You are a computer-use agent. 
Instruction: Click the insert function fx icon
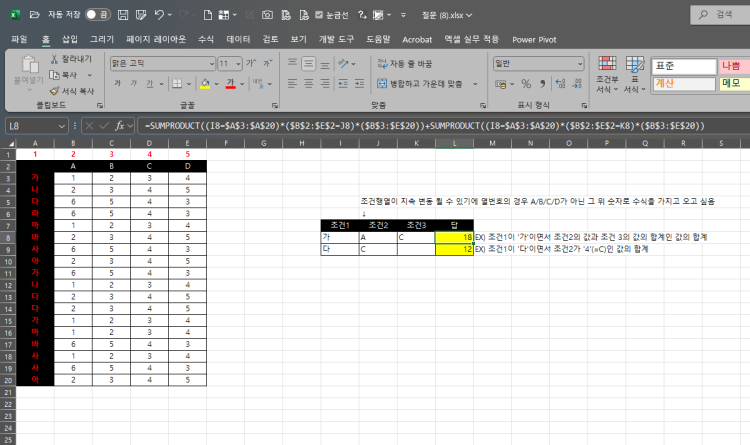119,126
